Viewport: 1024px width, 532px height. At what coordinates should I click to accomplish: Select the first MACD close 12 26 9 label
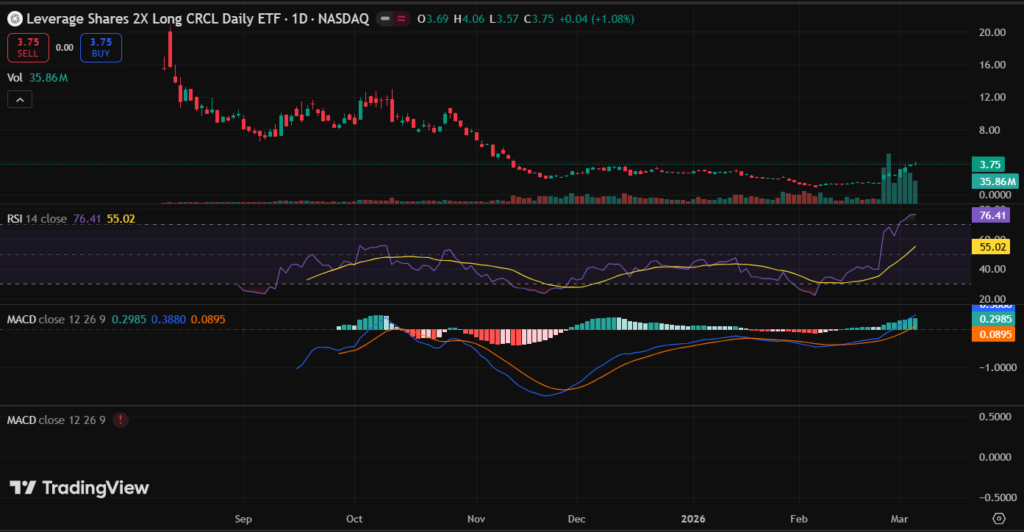click(x=57, y=320)
